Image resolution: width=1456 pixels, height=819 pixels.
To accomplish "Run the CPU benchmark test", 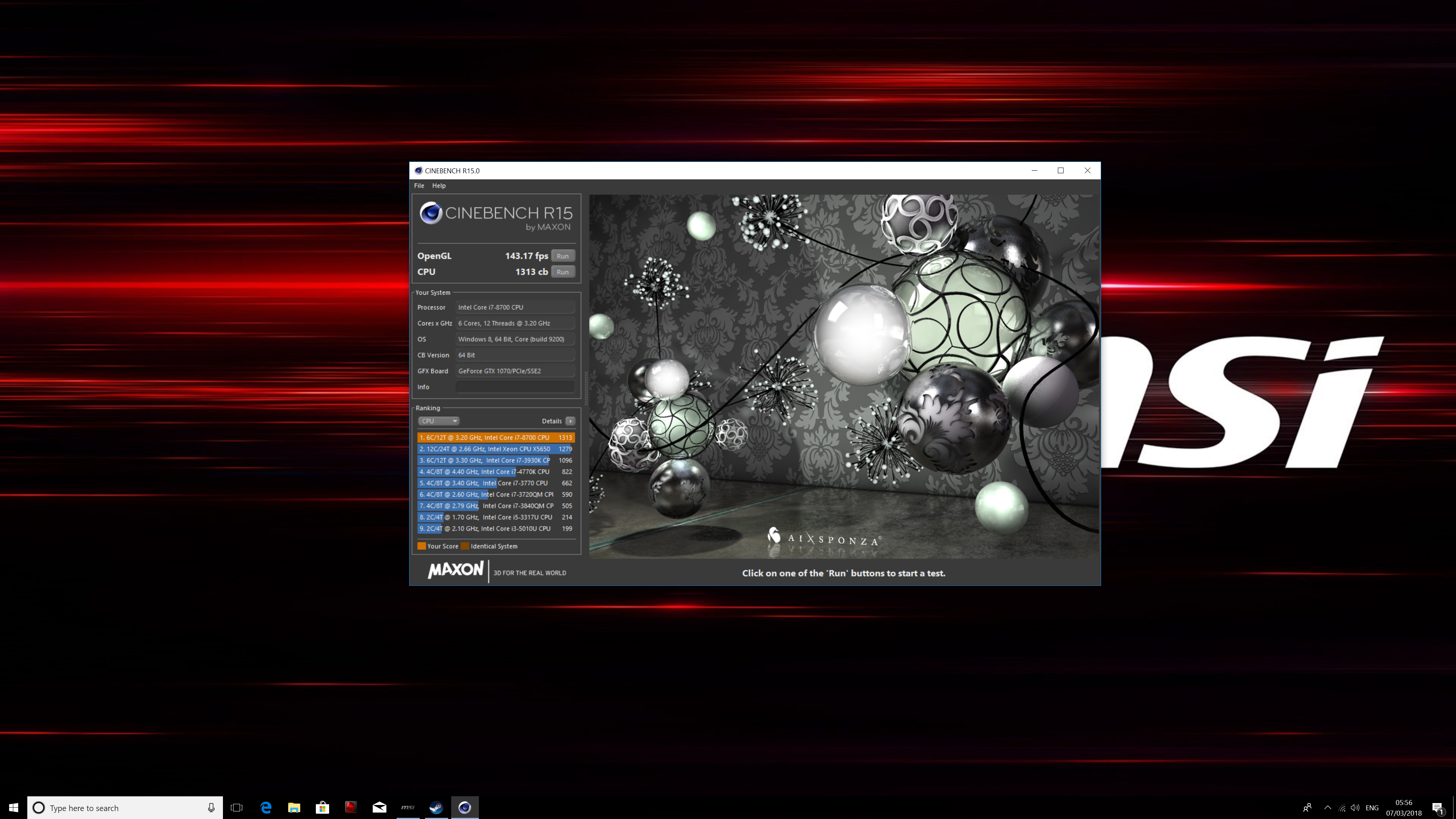I will (x=562, y=272).
